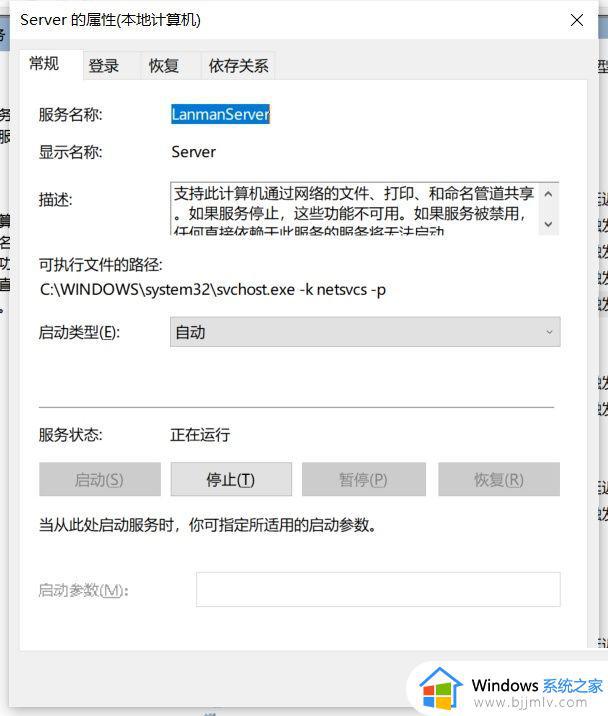The height and width of the screenshot is (716, 608).
Task: Click the 启动类型(E) label
Action: pos(79,332)
